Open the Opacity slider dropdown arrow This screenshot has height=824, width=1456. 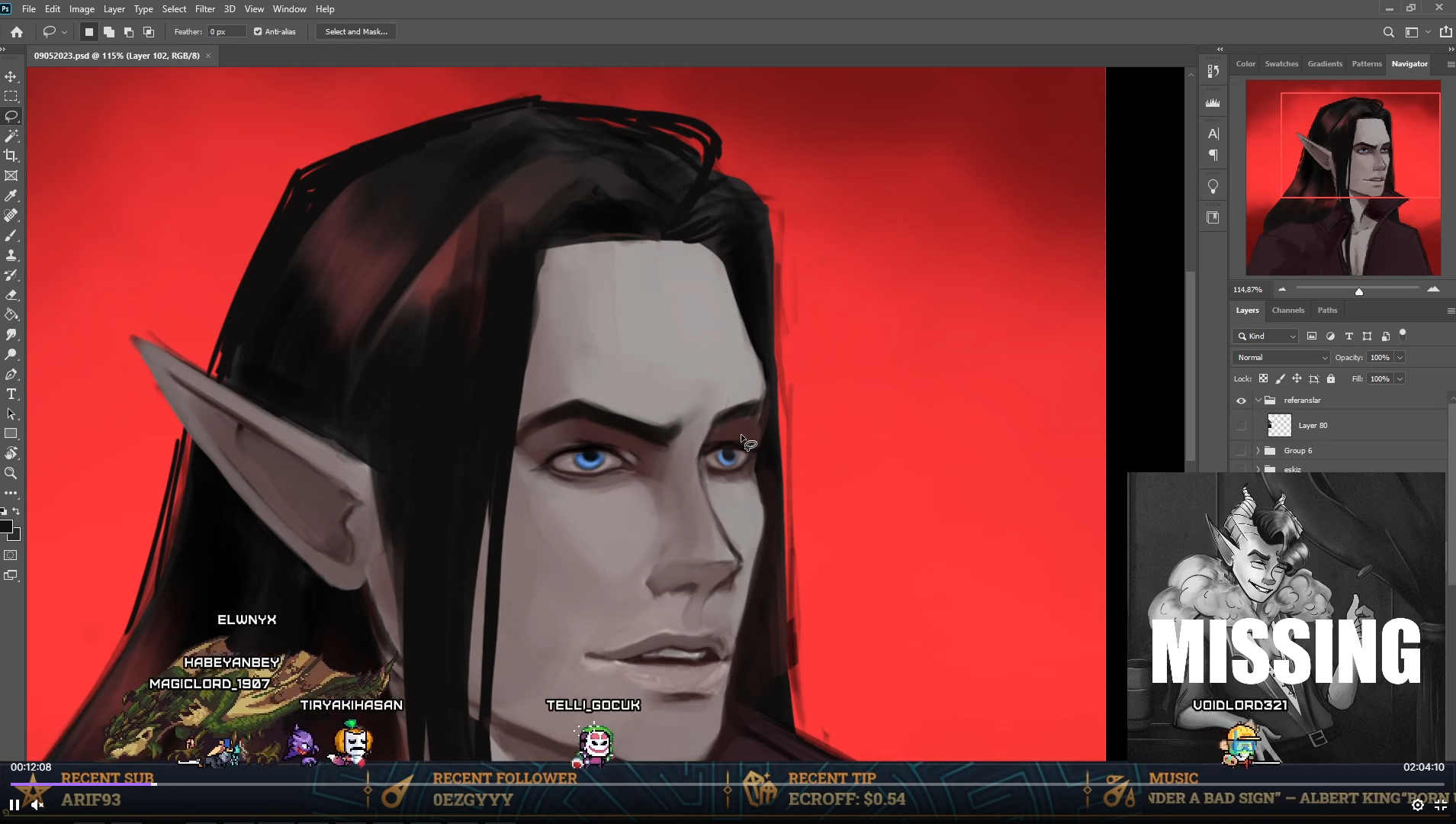(1400, 358)
